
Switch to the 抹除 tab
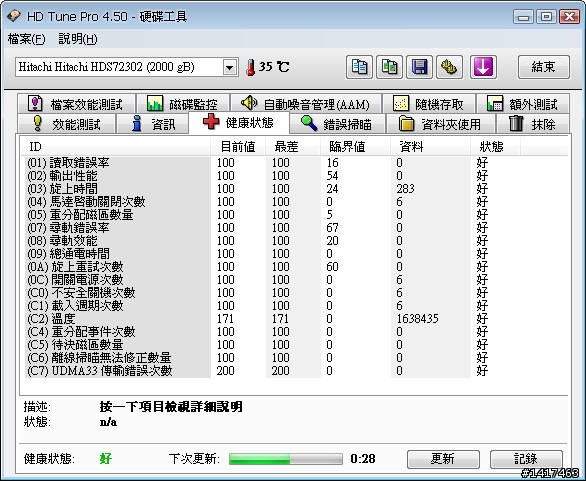pyautogui.click(x=533, y=124)
